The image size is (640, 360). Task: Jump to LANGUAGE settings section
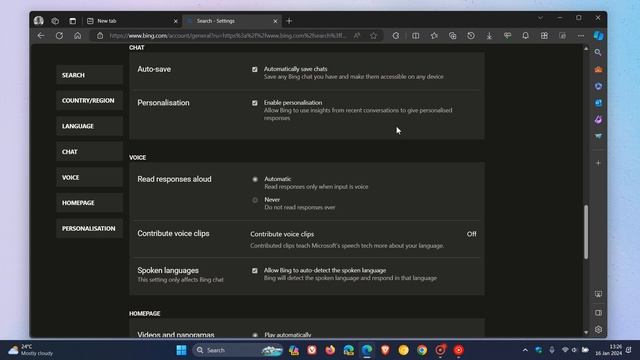coord(89,126)
